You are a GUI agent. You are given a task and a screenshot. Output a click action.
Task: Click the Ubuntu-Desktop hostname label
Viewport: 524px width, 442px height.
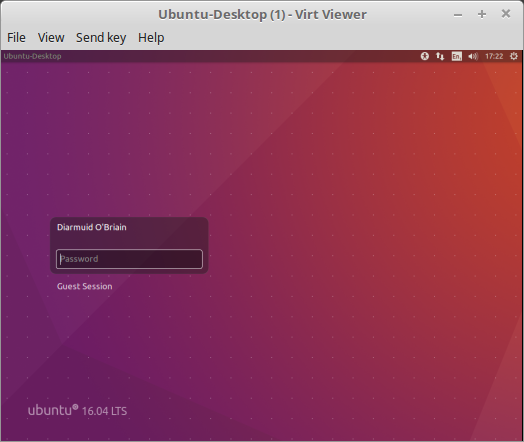(x=32, y=56)
